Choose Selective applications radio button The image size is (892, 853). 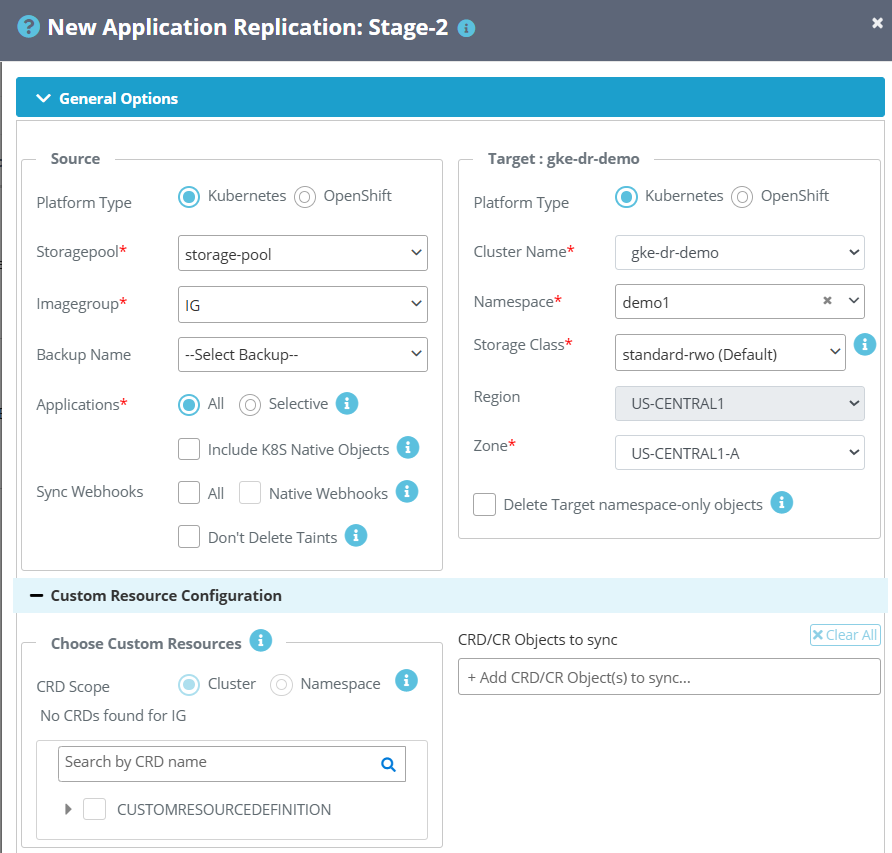coord(250,405)
